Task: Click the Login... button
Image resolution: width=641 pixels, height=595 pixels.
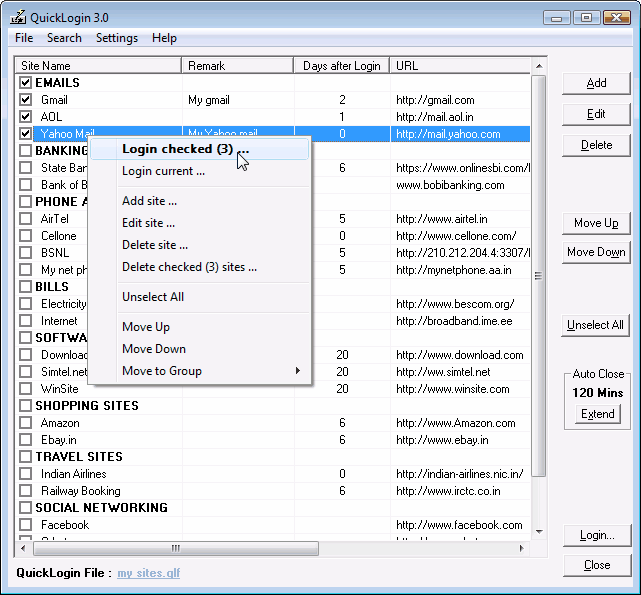Action: pos(597,536)
